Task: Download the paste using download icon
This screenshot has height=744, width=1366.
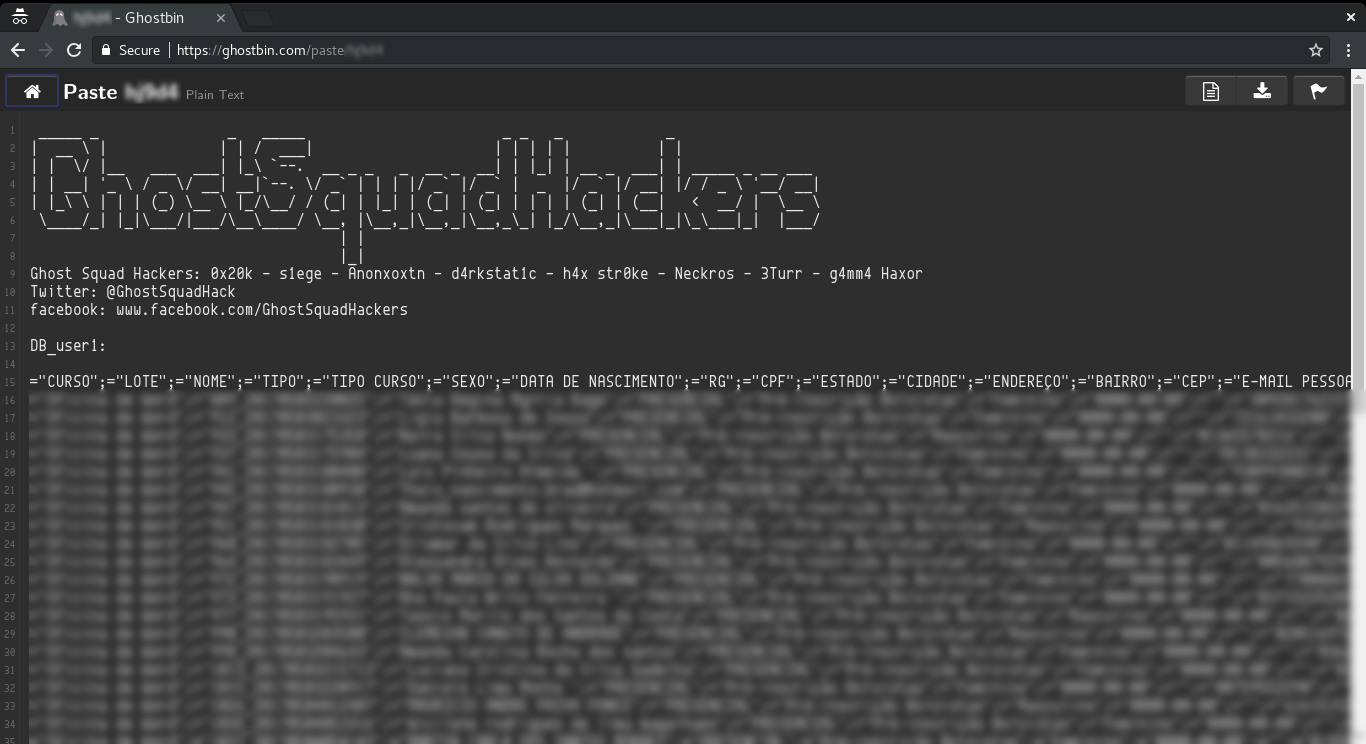Action: (1262, 92)
